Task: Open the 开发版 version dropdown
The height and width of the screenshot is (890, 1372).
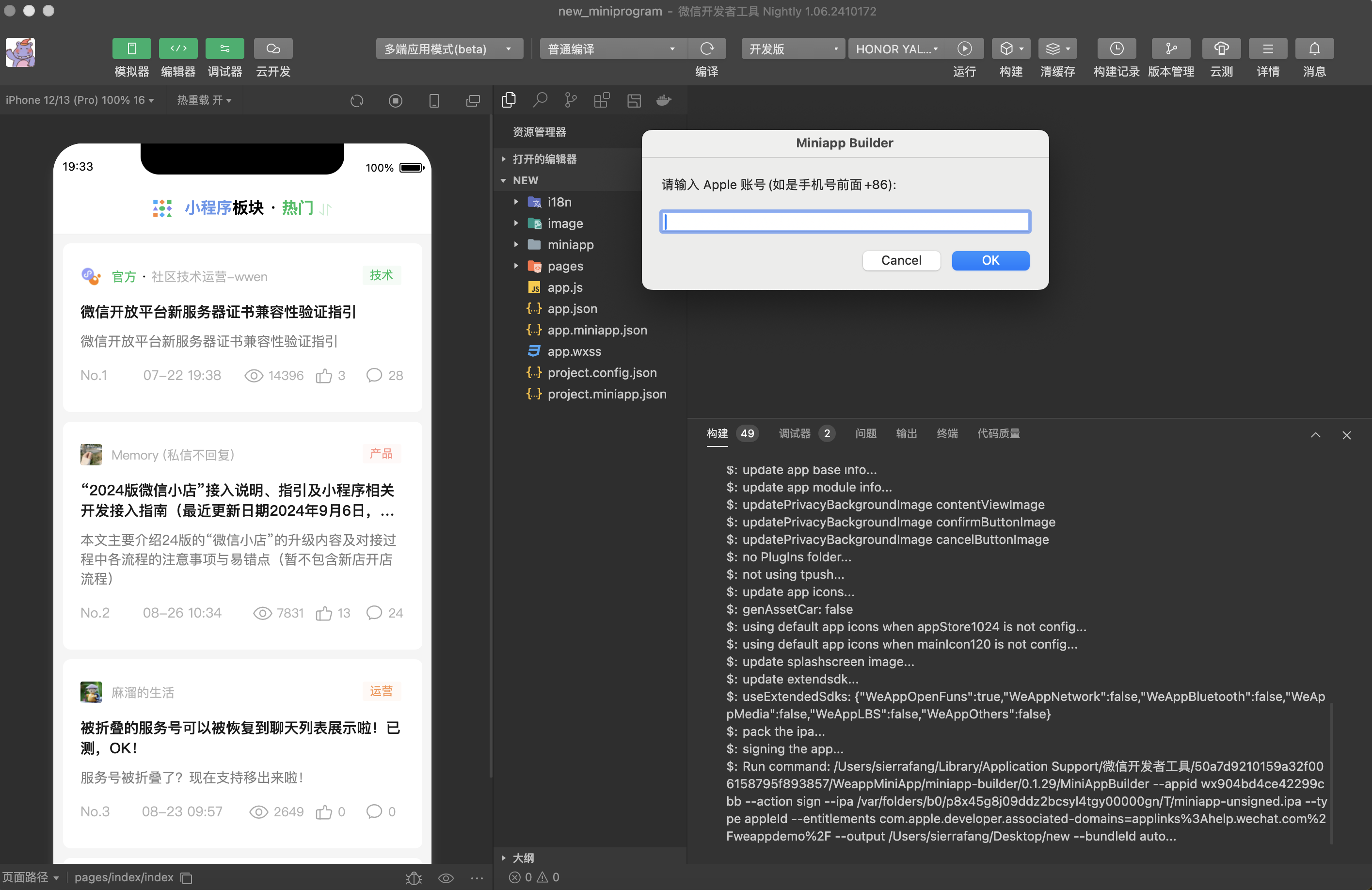Action: 793,49
